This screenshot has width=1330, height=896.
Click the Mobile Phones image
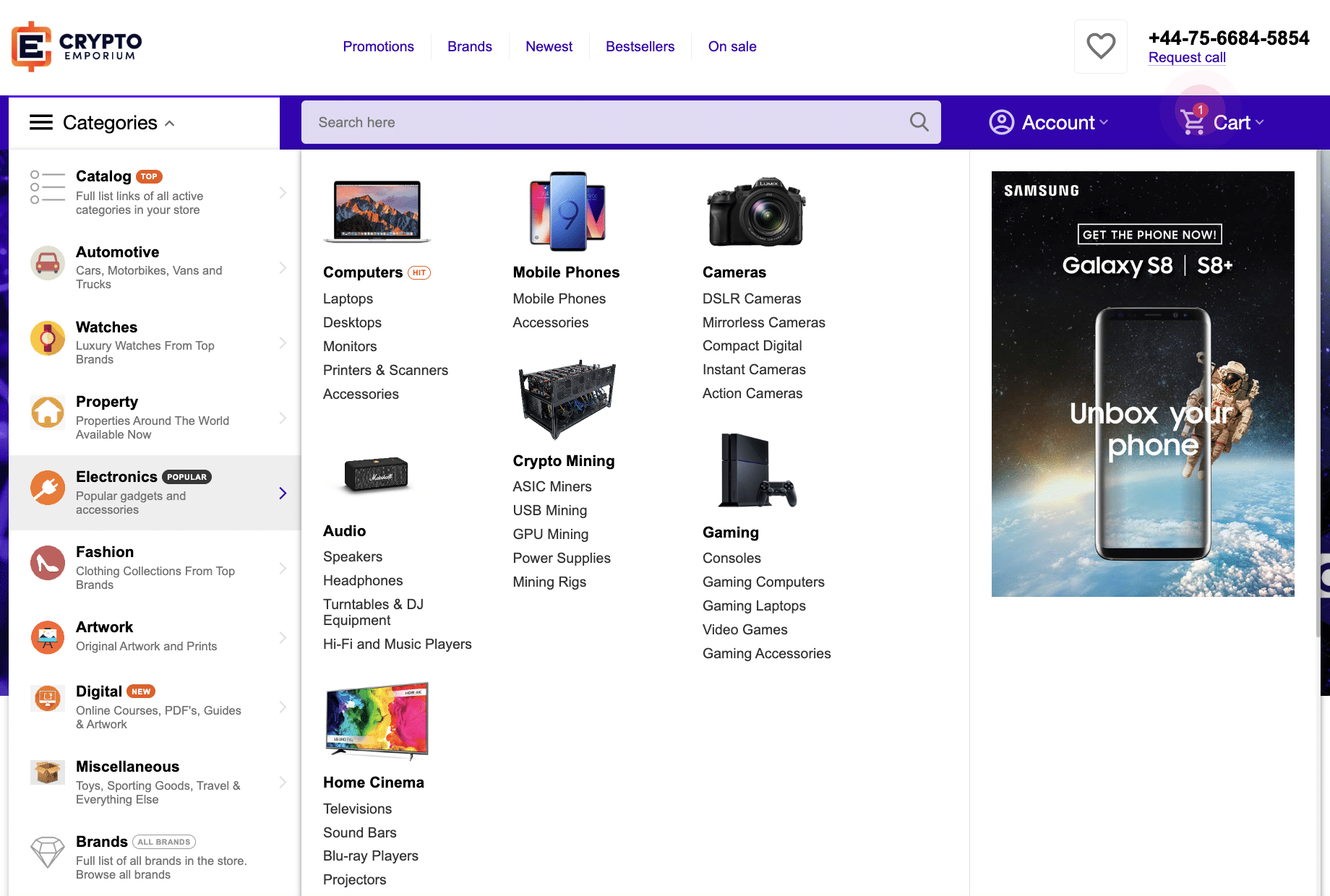567,211
